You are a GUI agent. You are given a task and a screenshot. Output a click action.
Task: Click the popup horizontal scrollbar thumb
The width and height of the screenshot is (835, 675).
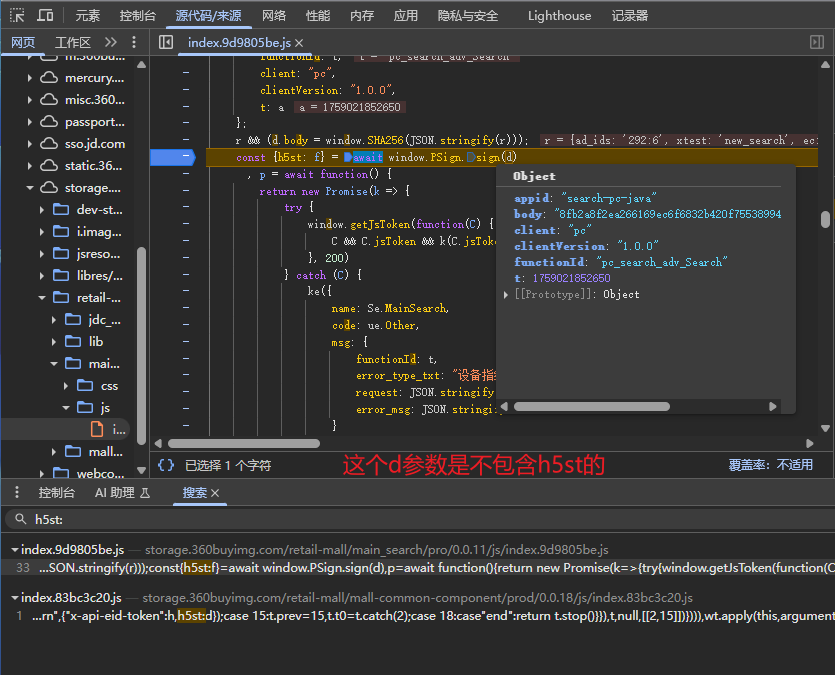[x=592, y=407]
